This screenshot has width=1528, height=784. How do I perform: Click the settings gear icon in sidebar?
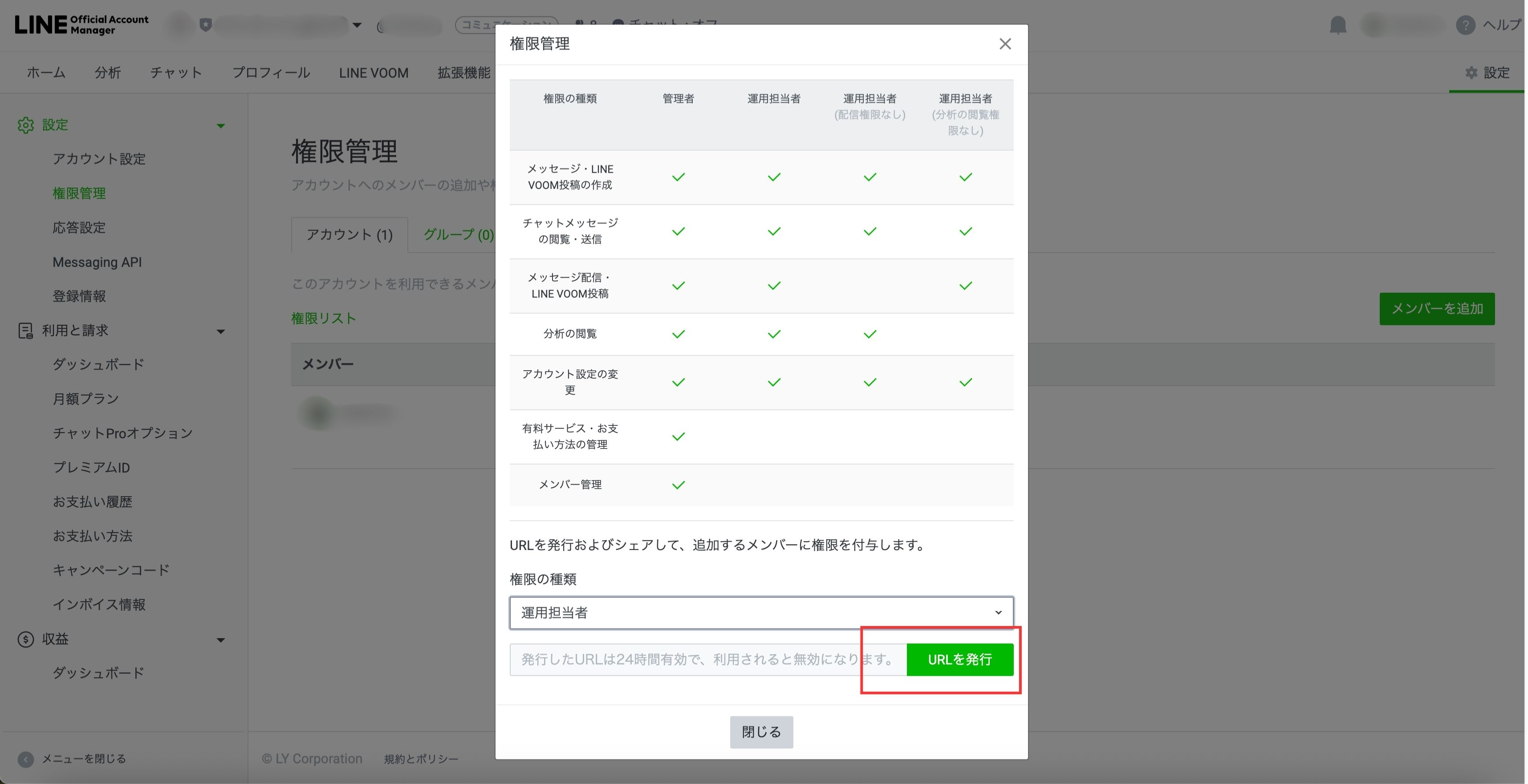tap(25, 125)
